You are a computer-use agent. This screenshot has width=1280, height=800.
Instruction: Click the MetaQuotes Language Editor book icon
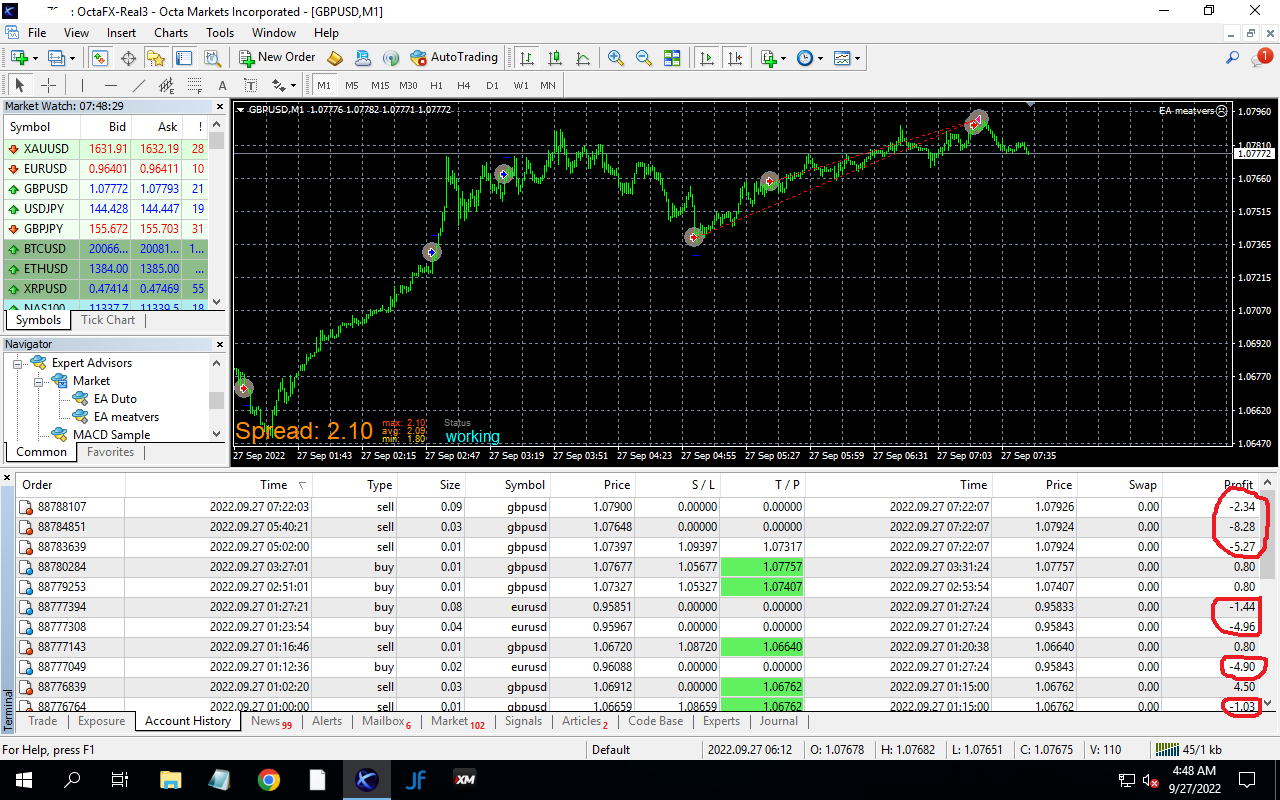335,58
